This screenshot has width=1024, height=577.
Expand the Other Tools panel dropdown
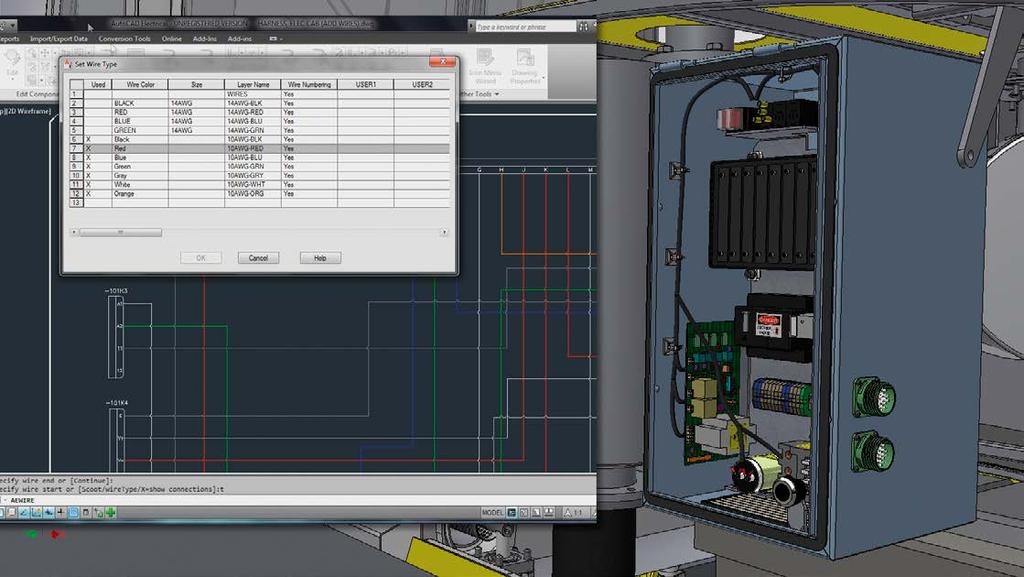coord(480,95)
